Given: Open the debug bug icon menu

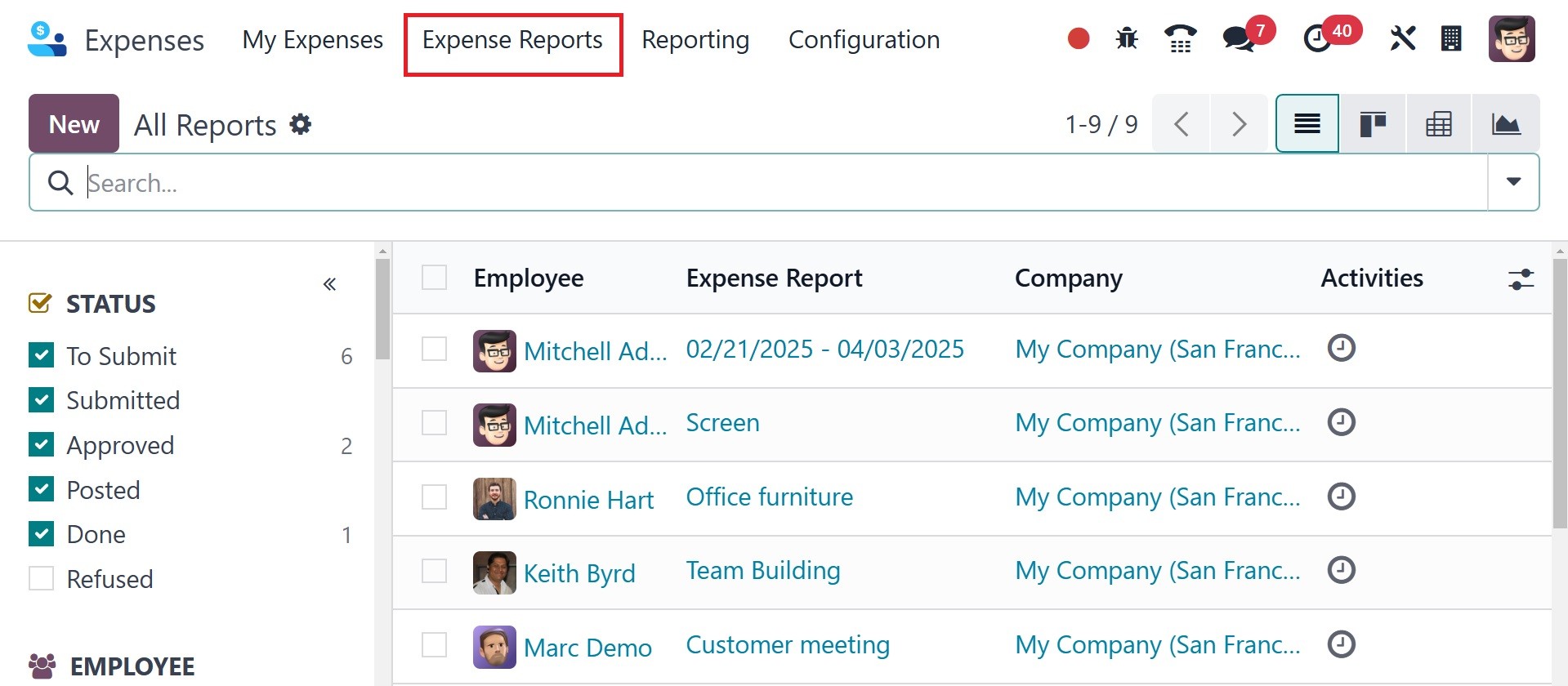Looking at the screenshot, I should click(x=1127, y=38).
